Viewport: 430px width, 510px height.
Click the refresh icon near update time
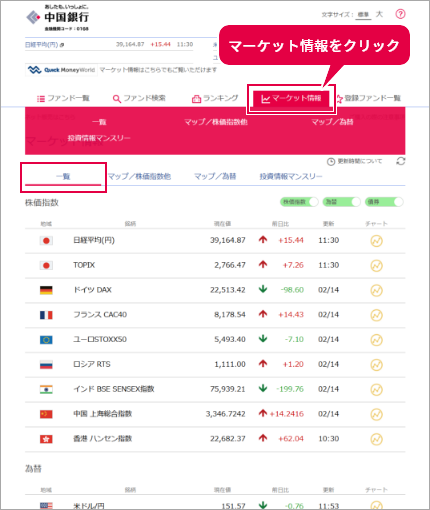tap(401, 161)
